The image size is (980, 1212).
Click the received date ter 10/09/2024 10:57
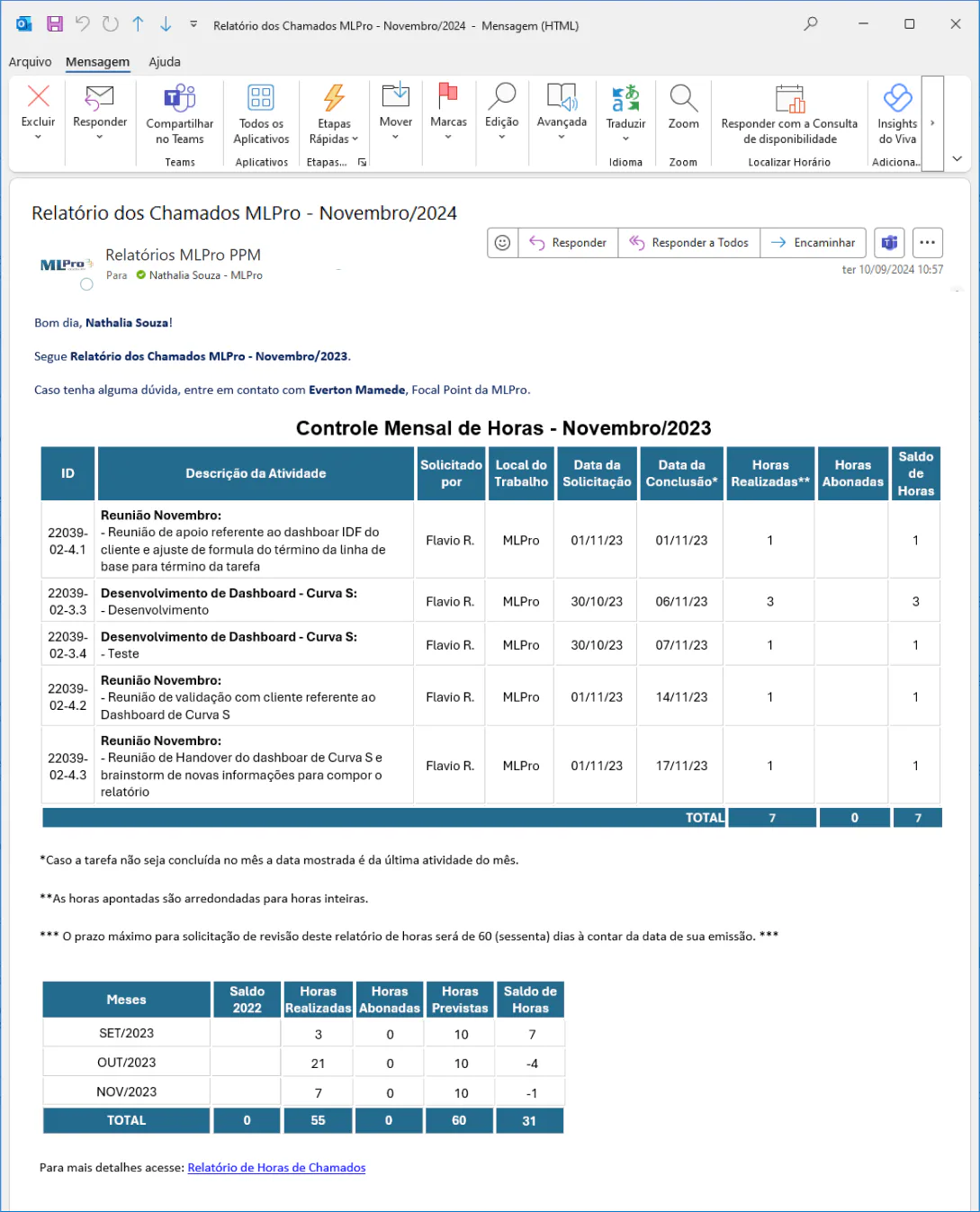point(892,269)
